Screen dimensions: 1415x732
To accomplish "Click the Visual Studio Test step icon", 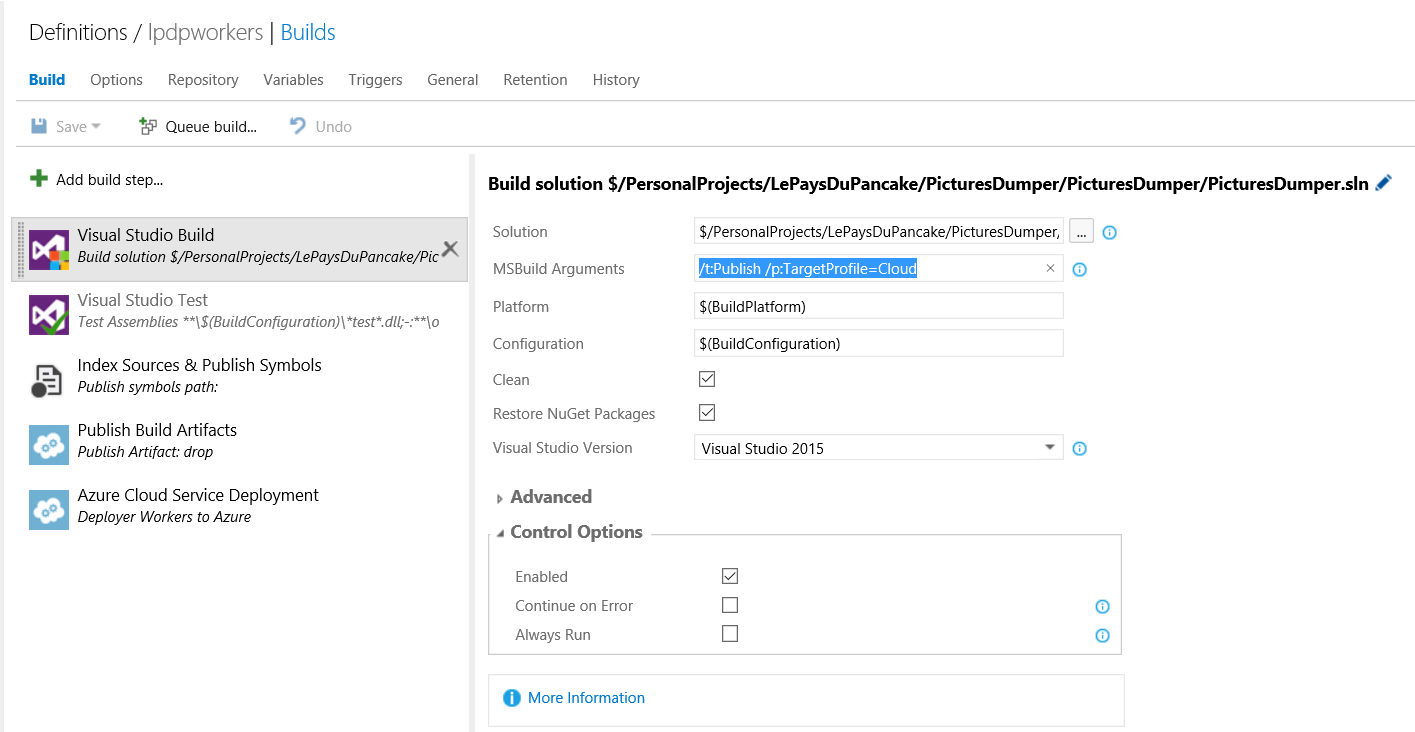I will [49, 315].
